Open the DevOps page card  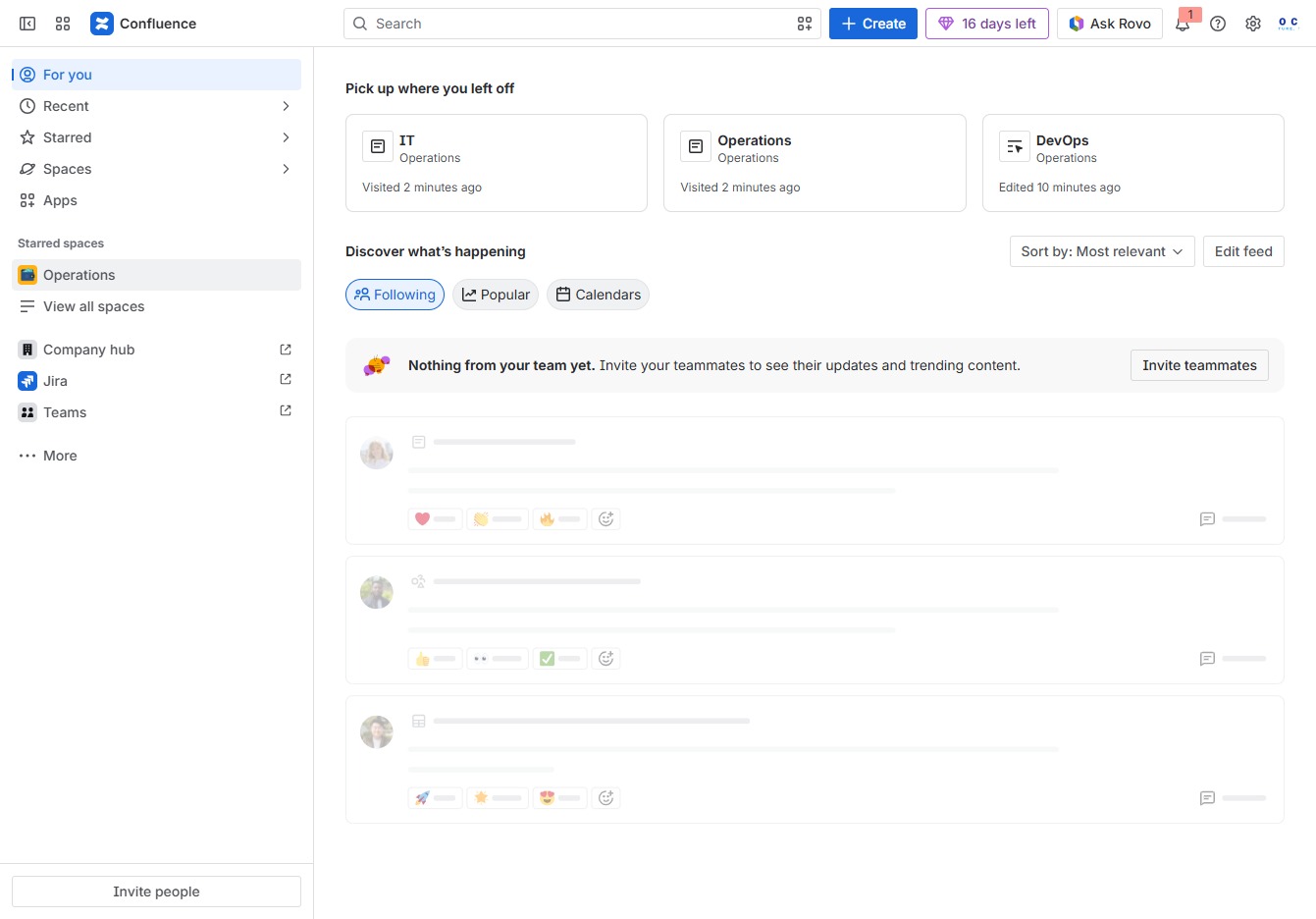pos(1133,163)
